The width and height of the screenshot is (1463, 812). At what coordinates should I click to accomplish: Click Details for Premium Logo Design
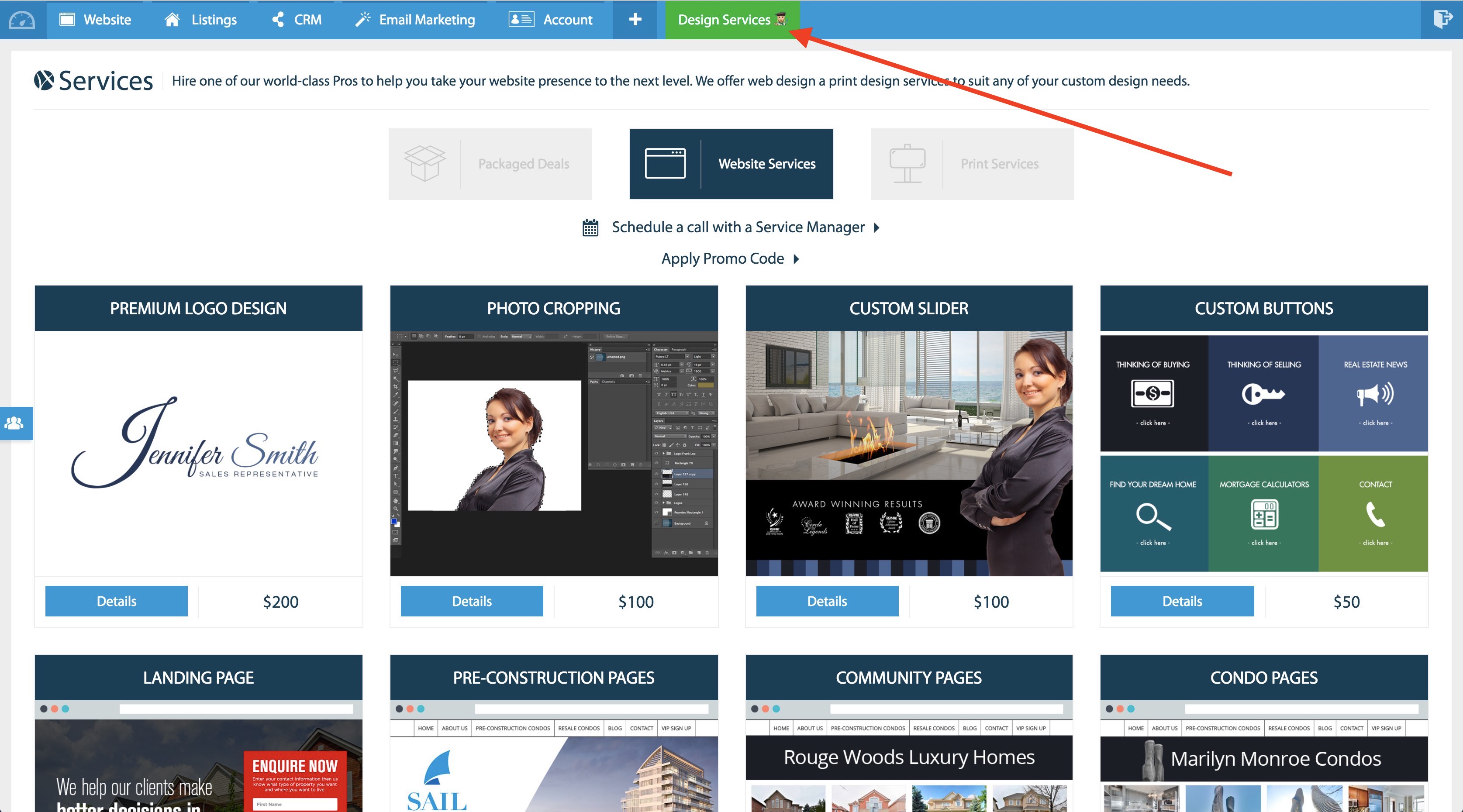point(117,601)
